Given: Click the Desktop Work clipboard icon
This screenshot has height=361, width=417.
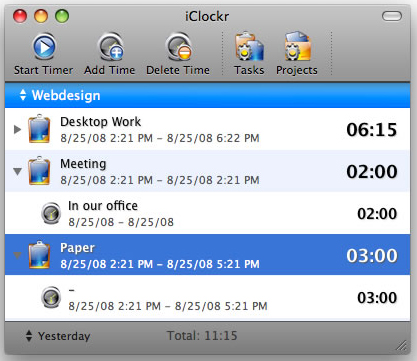Looking at the screenshot, I should click(39, 129).
